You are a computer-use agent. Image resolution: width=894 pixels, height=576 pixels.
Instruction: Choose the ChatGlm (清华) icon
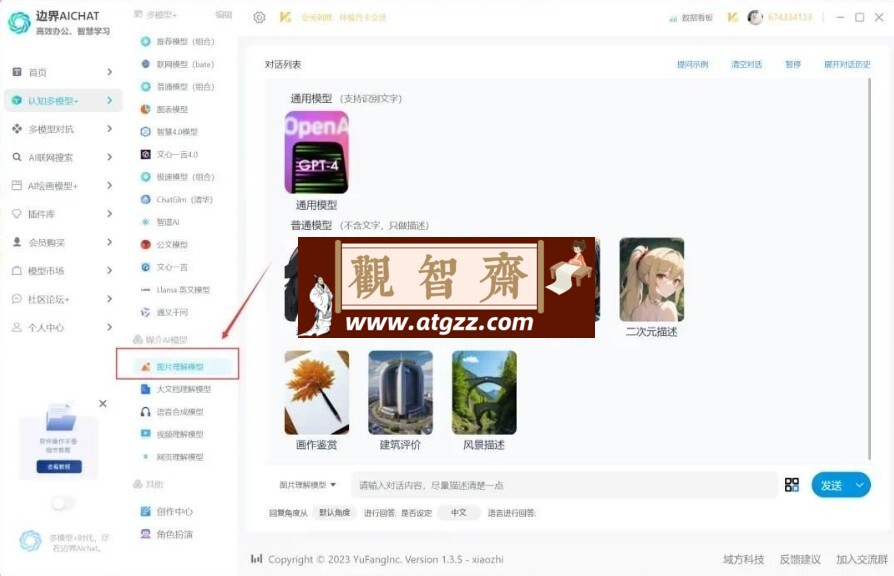(145, 200)
